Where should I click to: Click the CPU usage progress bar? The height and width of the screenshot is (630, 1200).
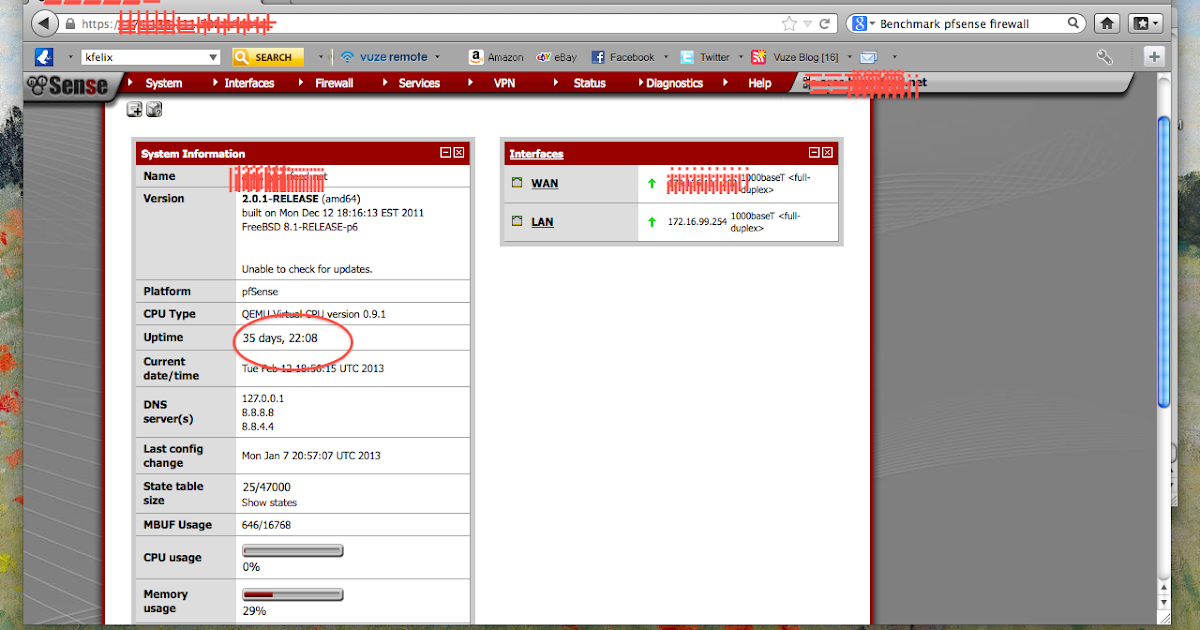coord(293,550)
